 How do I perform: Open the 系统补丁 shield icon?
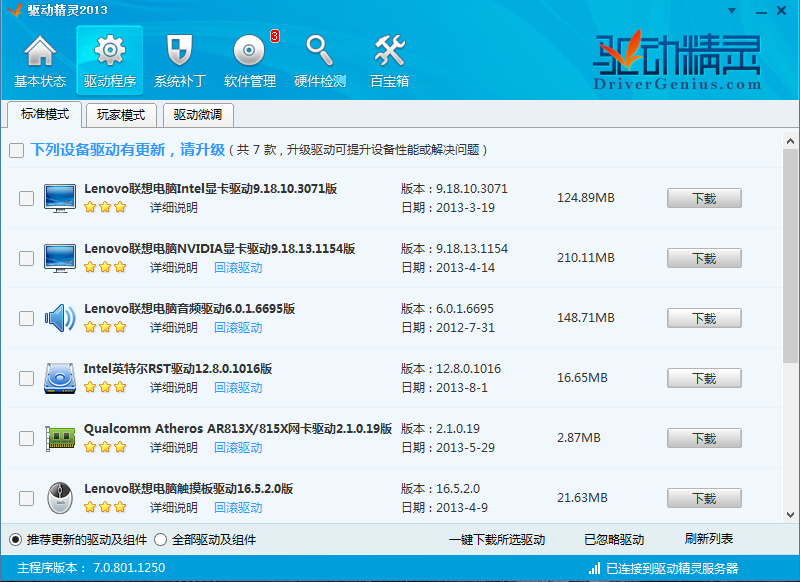(x=180, y=50)
